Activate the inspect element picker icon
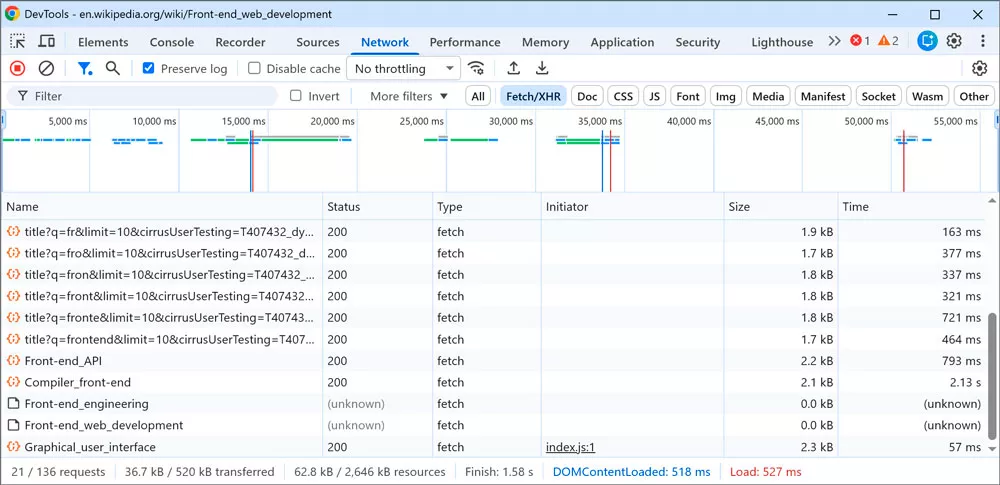Viewport: 1000px width, 485px height. [x=18, y=41]
